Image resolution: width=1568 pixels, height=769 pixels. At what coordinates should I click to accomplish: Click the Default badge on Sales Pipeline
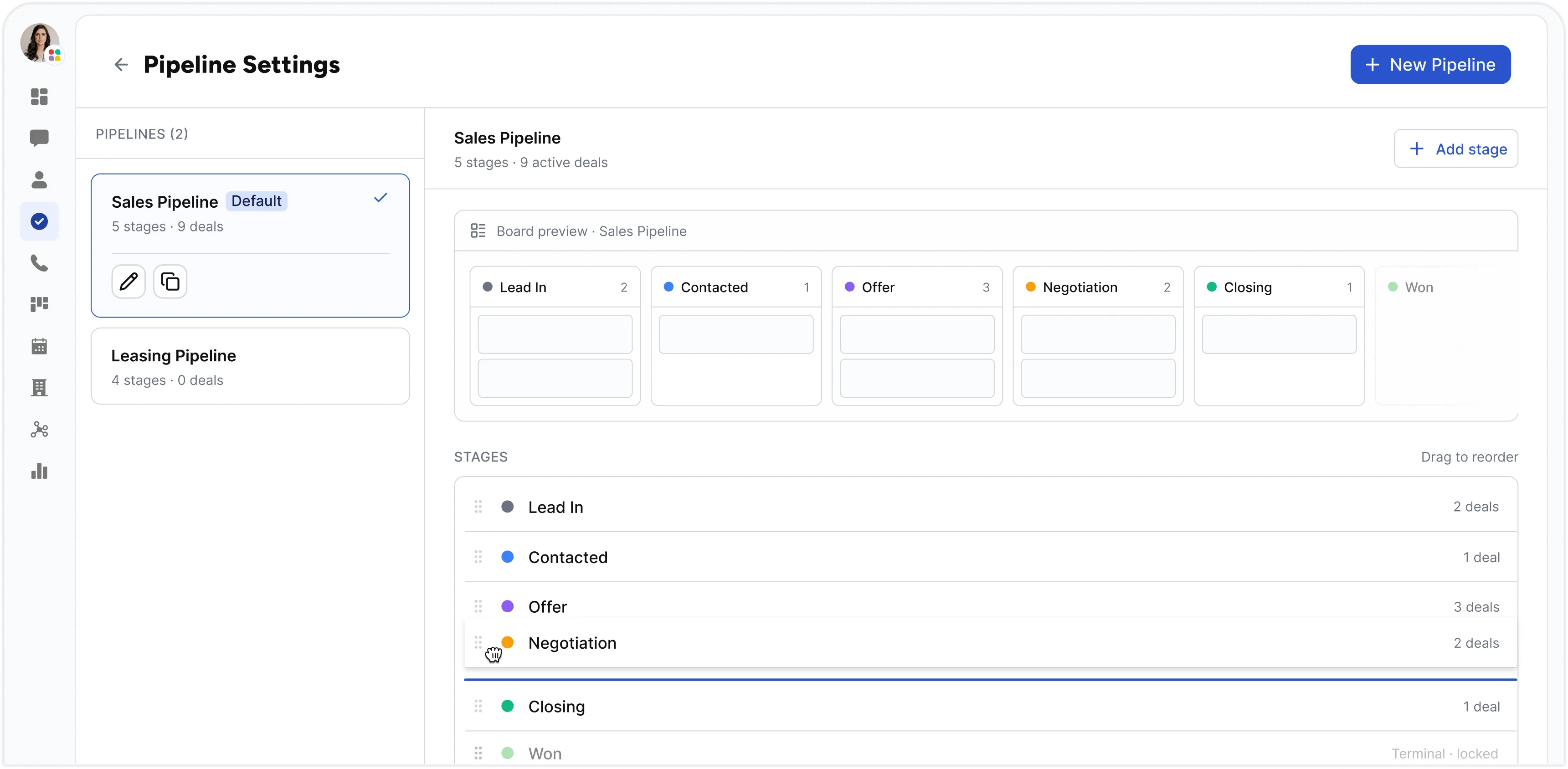(x=256, y=201)
